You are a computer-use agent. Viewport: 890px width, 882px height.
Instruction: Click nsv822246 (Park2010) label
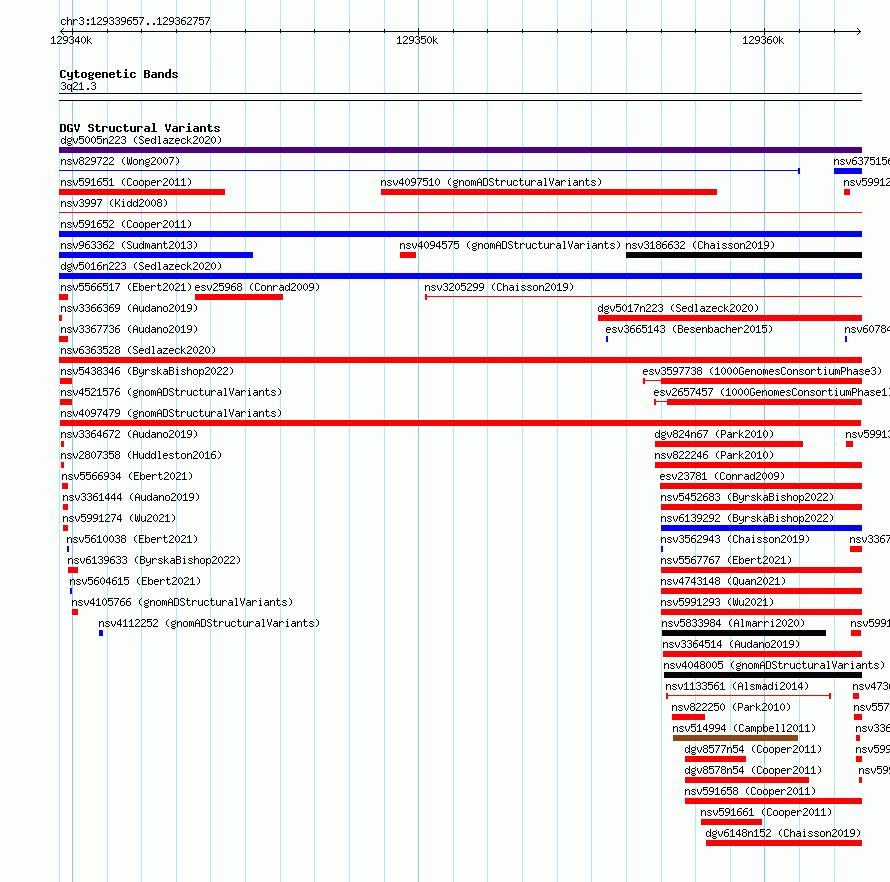click(x=714, y=455)
